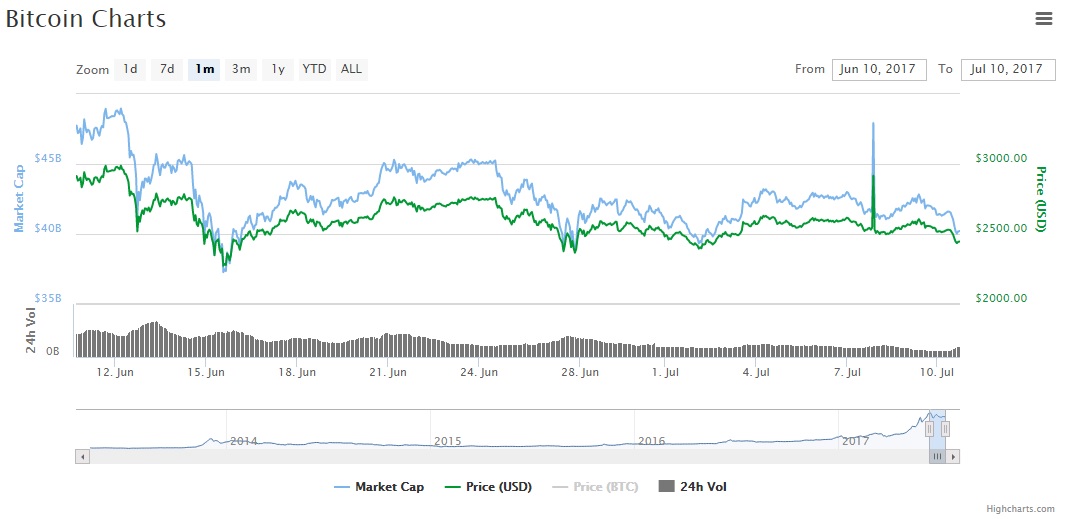The height and width of the screenshot is (519, 1070).
Task: Click the 21. Jun axis label
Action: coord(388,372)
